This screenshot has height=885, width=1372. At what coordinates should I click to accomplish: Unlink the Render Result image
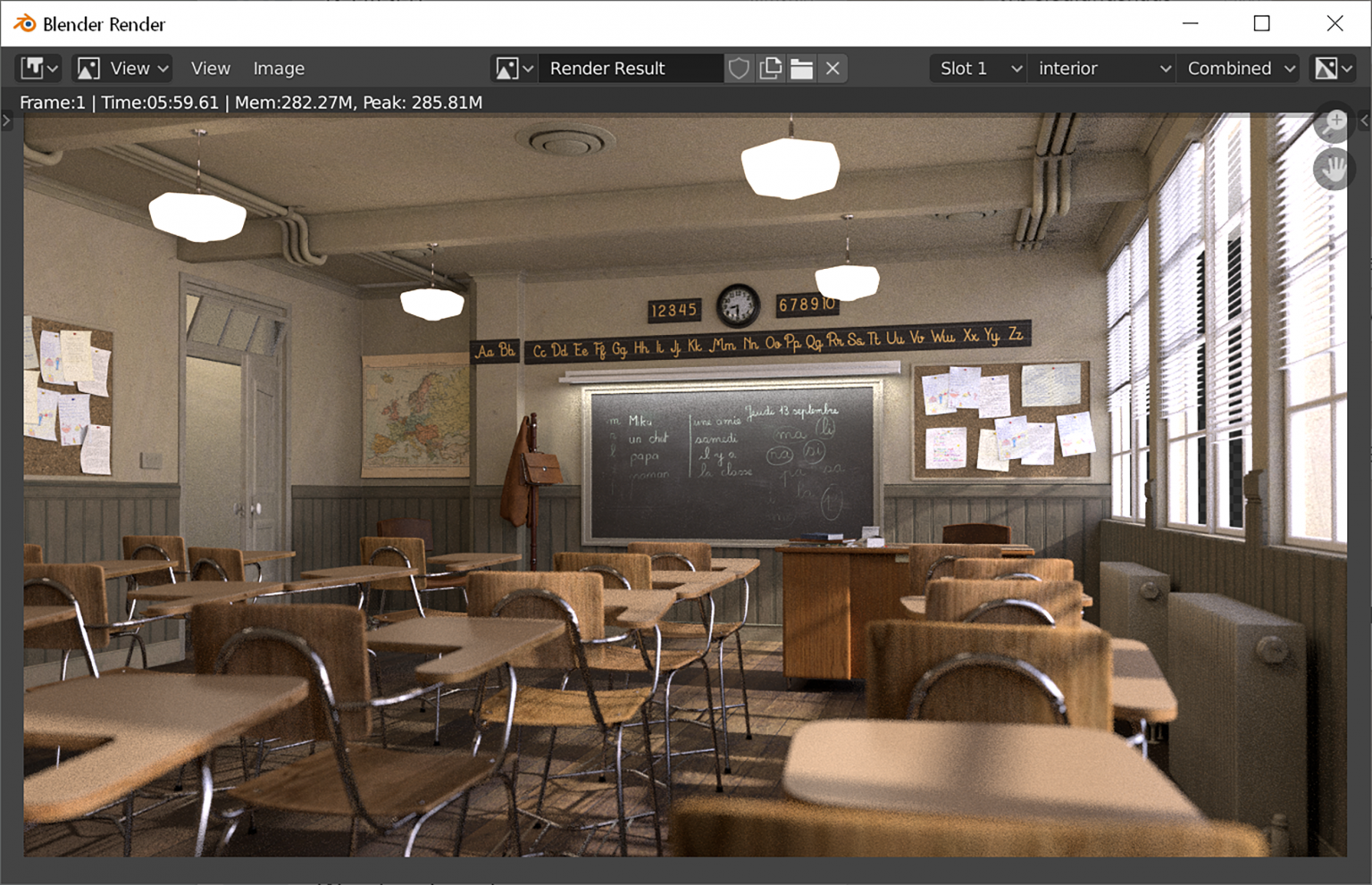[832, 69]
